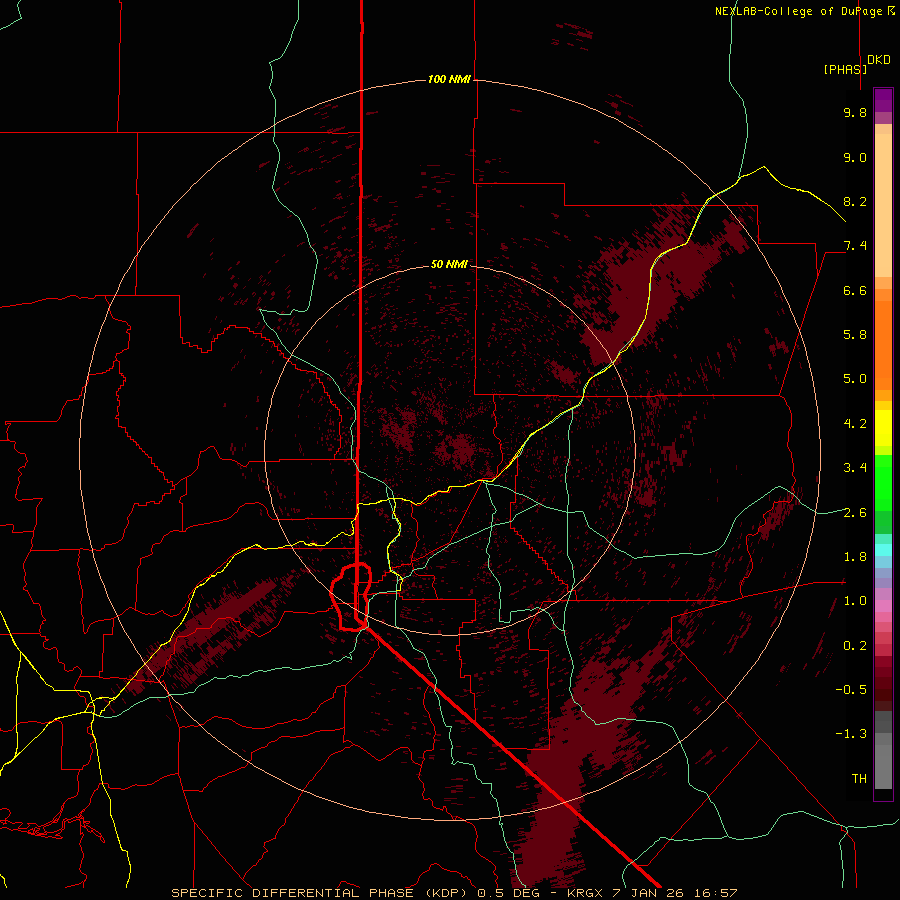Select the 7.4 legend value
This screenshot has height=900, width=900.
[855, 246]
